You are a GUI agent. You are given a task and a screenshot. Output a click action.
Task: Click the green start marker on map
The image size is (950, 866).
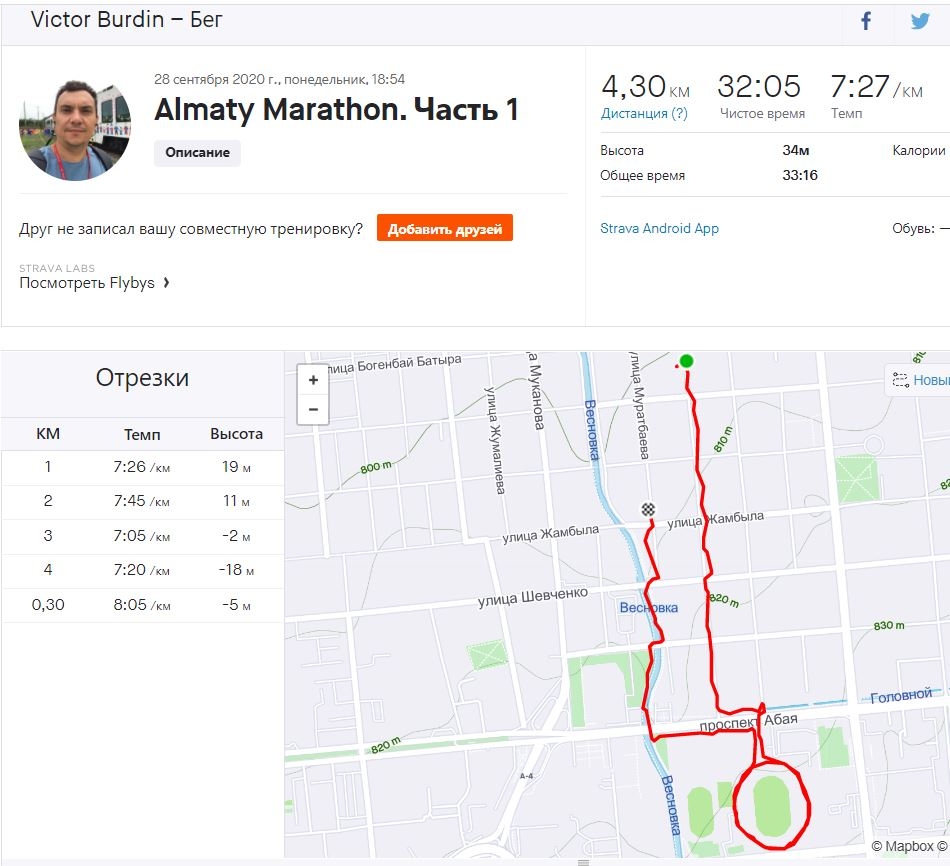(686, 361)
